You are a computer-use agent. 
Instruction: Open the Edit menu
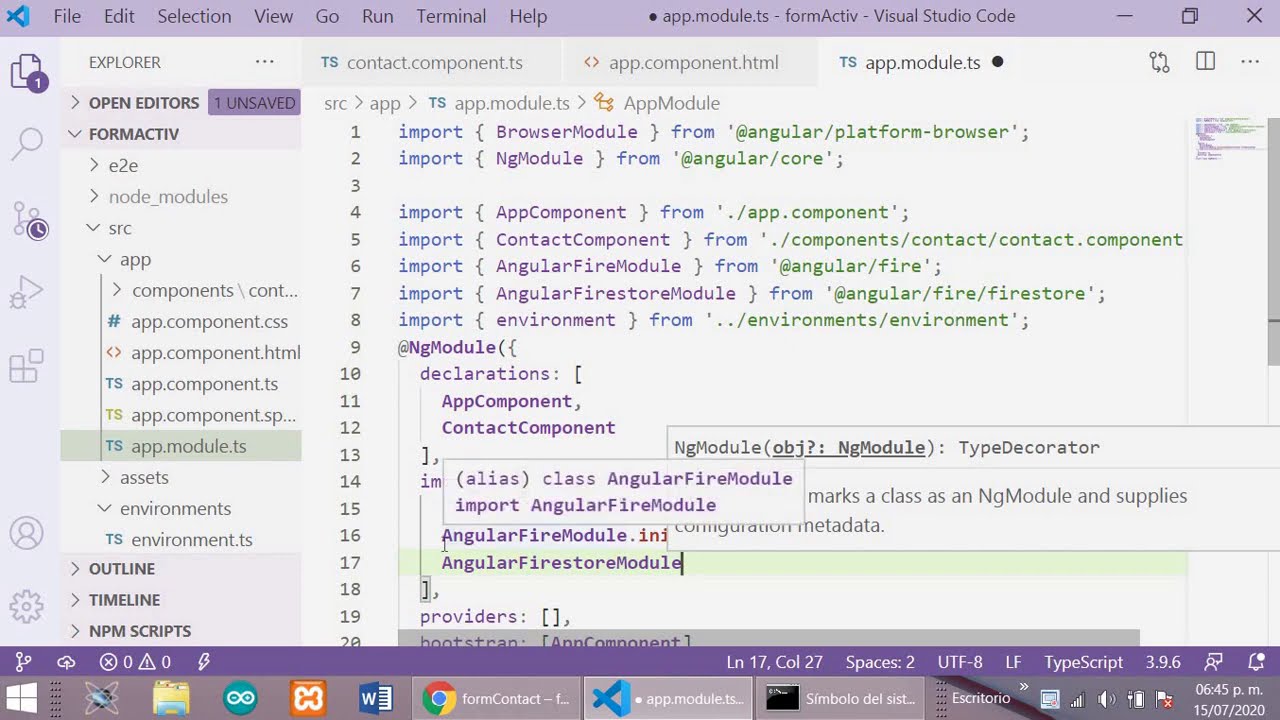(119, 16)
